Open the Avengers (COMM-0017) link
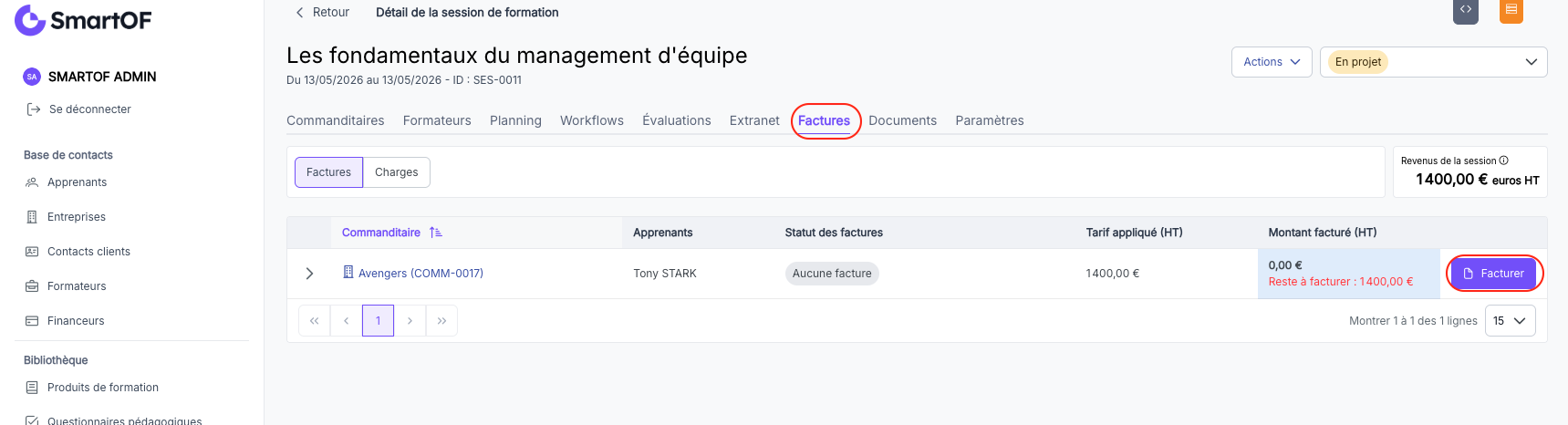Viewport: 1568px width, 425px height. tap(421, 274)
